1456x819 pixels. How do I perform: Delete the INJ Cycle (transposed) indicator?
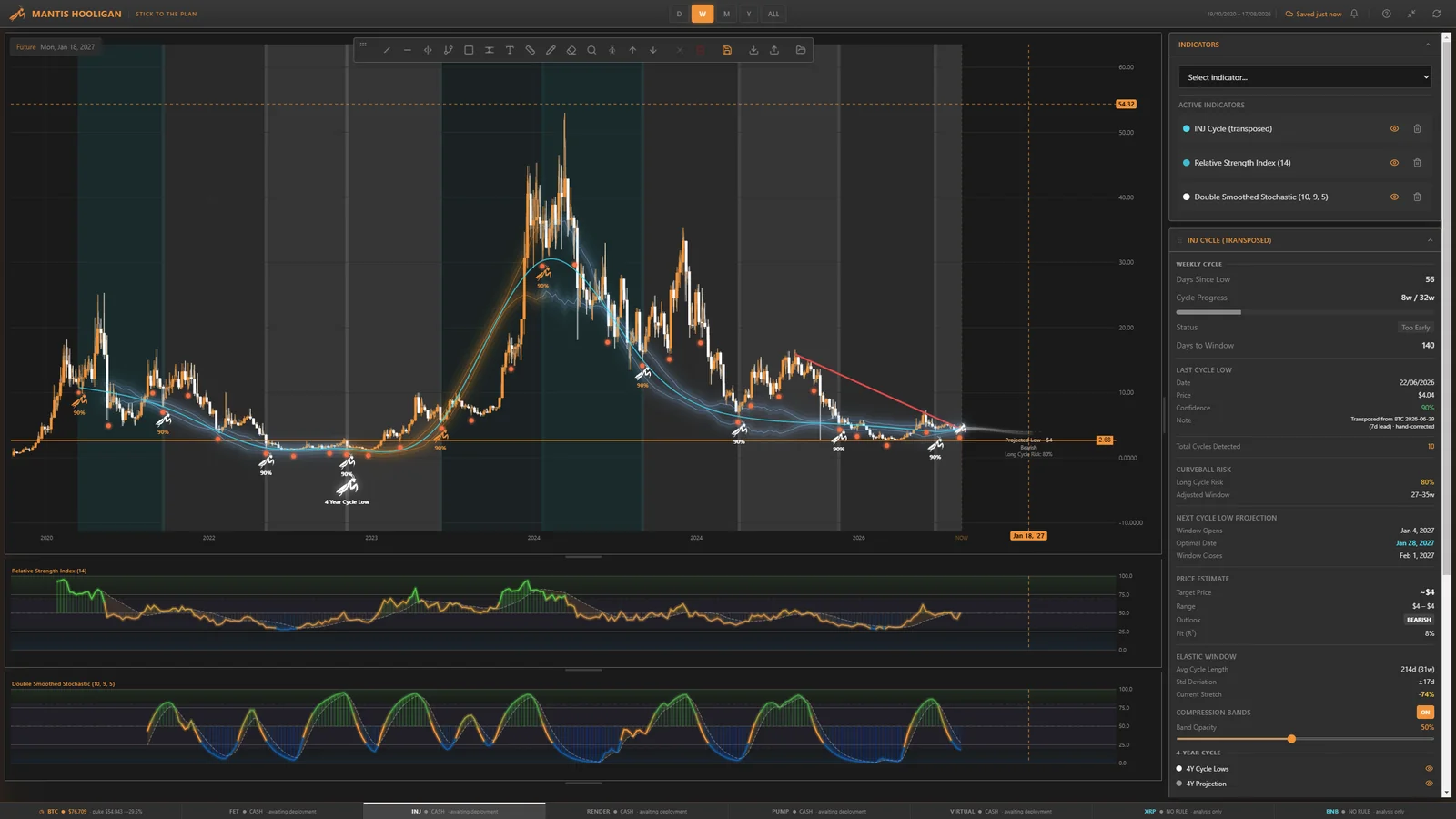click(x=1417, y=128)
